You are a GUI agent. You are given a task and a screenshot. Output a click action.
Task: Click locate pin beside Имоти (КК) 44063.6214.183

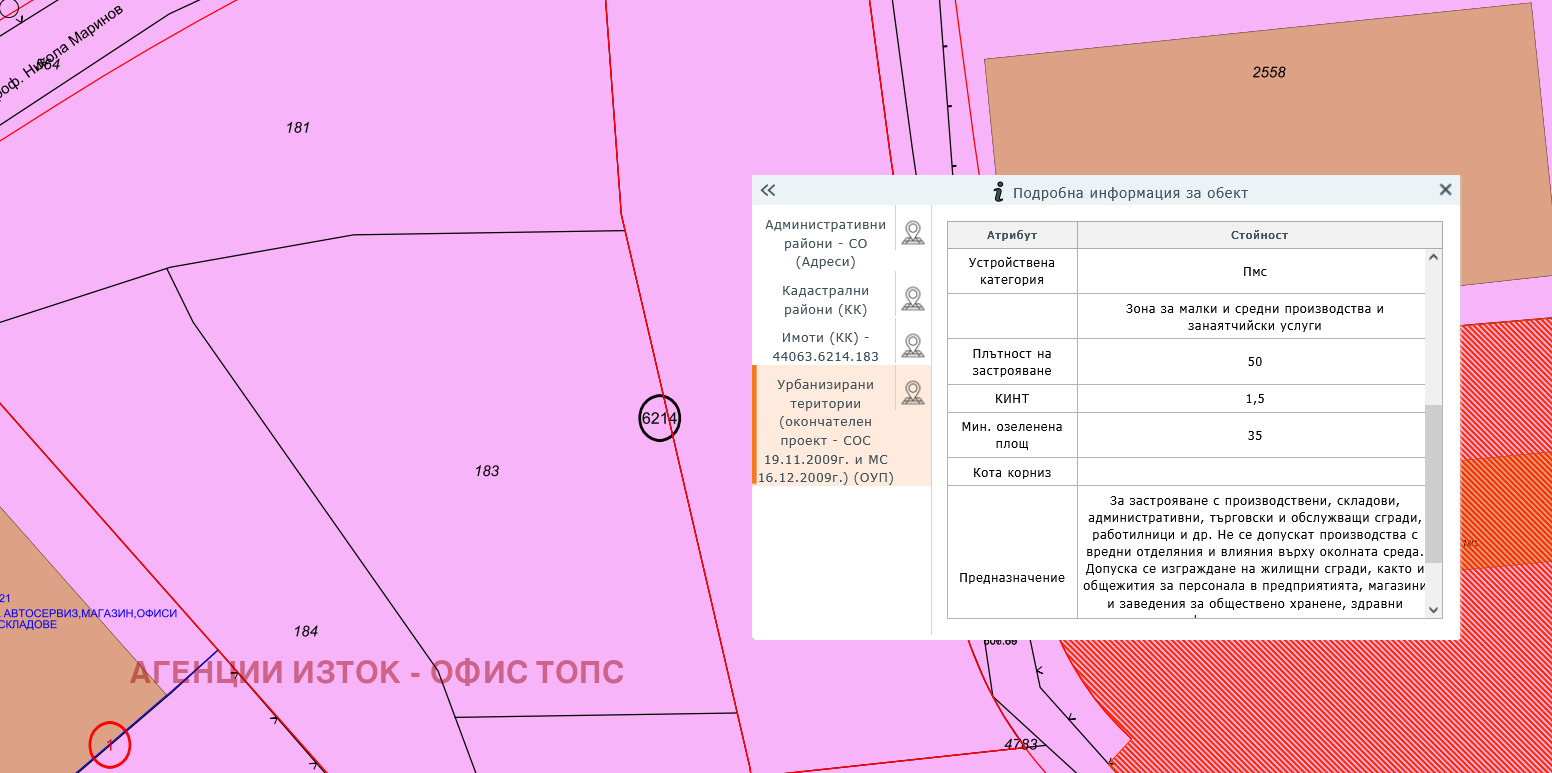912,346
